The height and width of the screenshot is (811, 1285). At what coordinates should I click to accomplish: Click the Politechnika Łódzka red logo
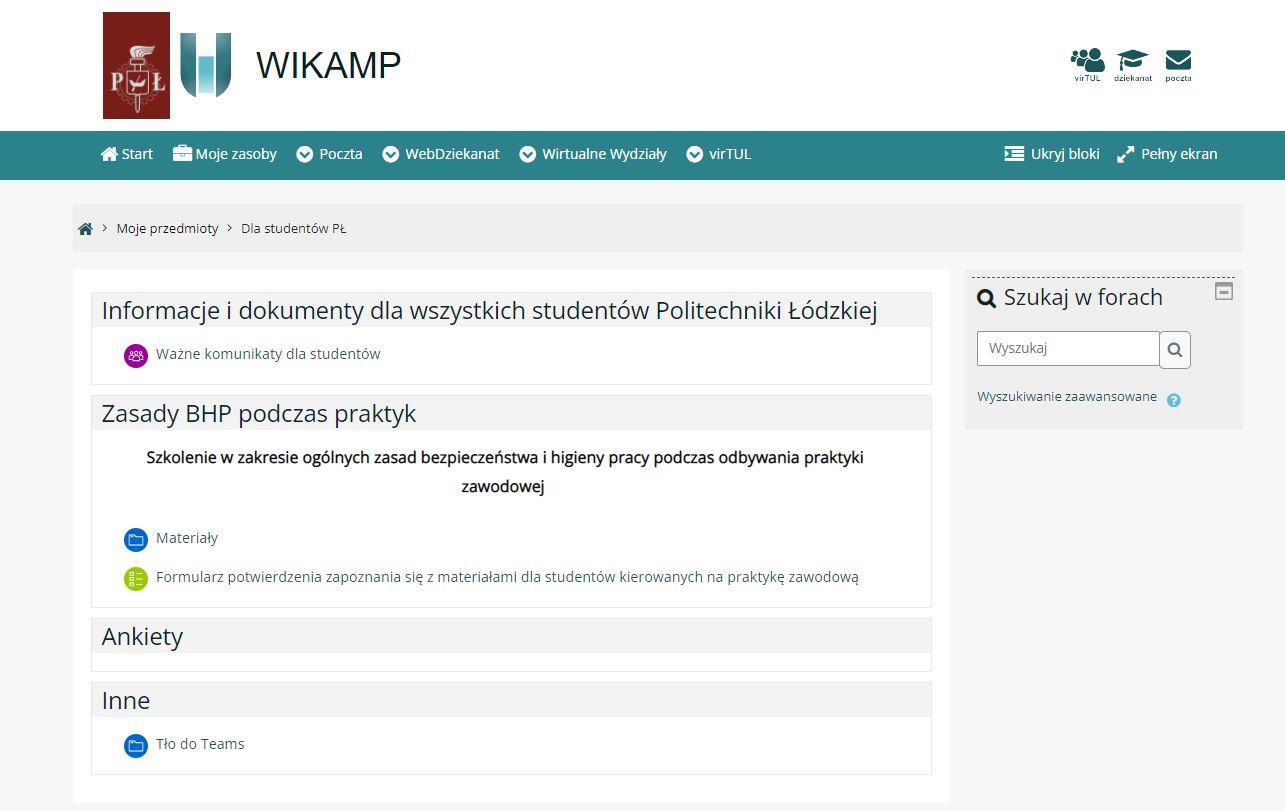(x=136, y=66)
